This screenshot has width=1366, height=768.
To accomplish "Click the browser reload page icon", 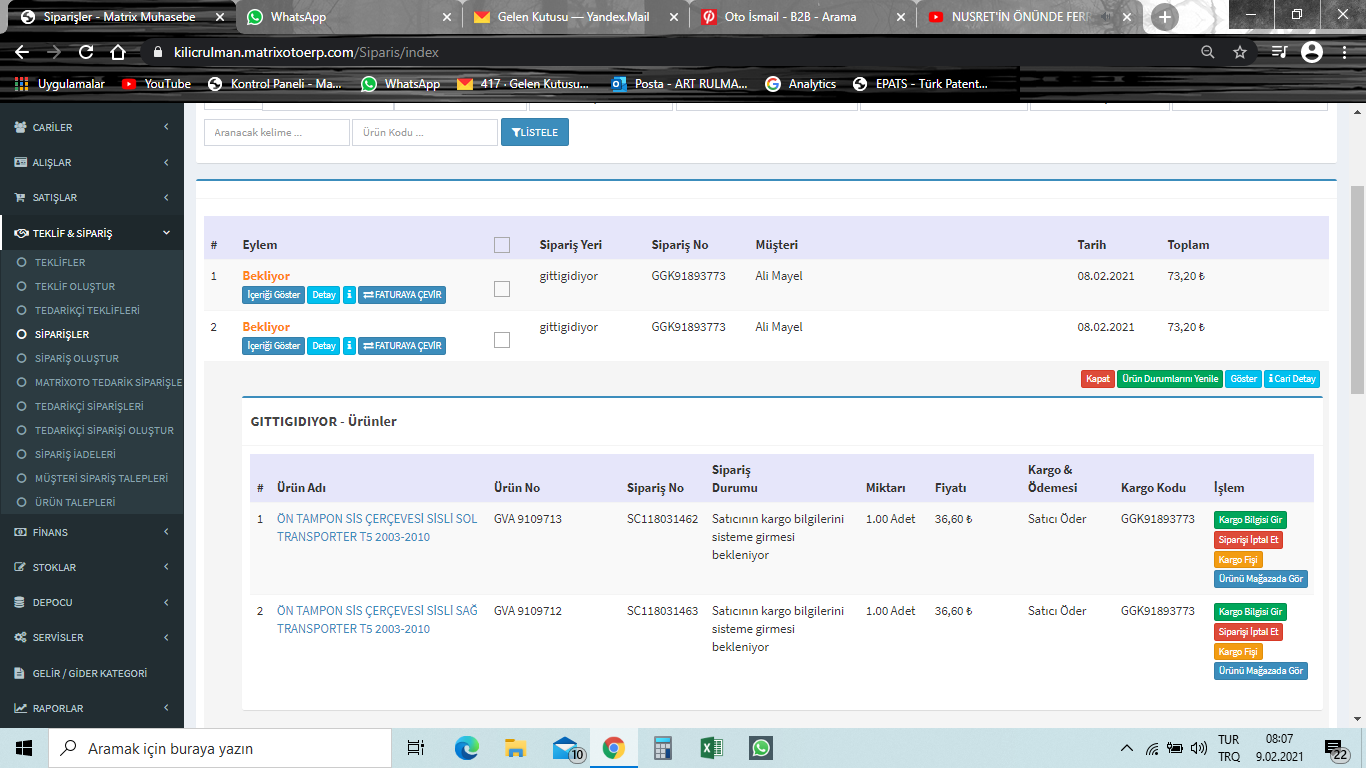I will [86, 52].
